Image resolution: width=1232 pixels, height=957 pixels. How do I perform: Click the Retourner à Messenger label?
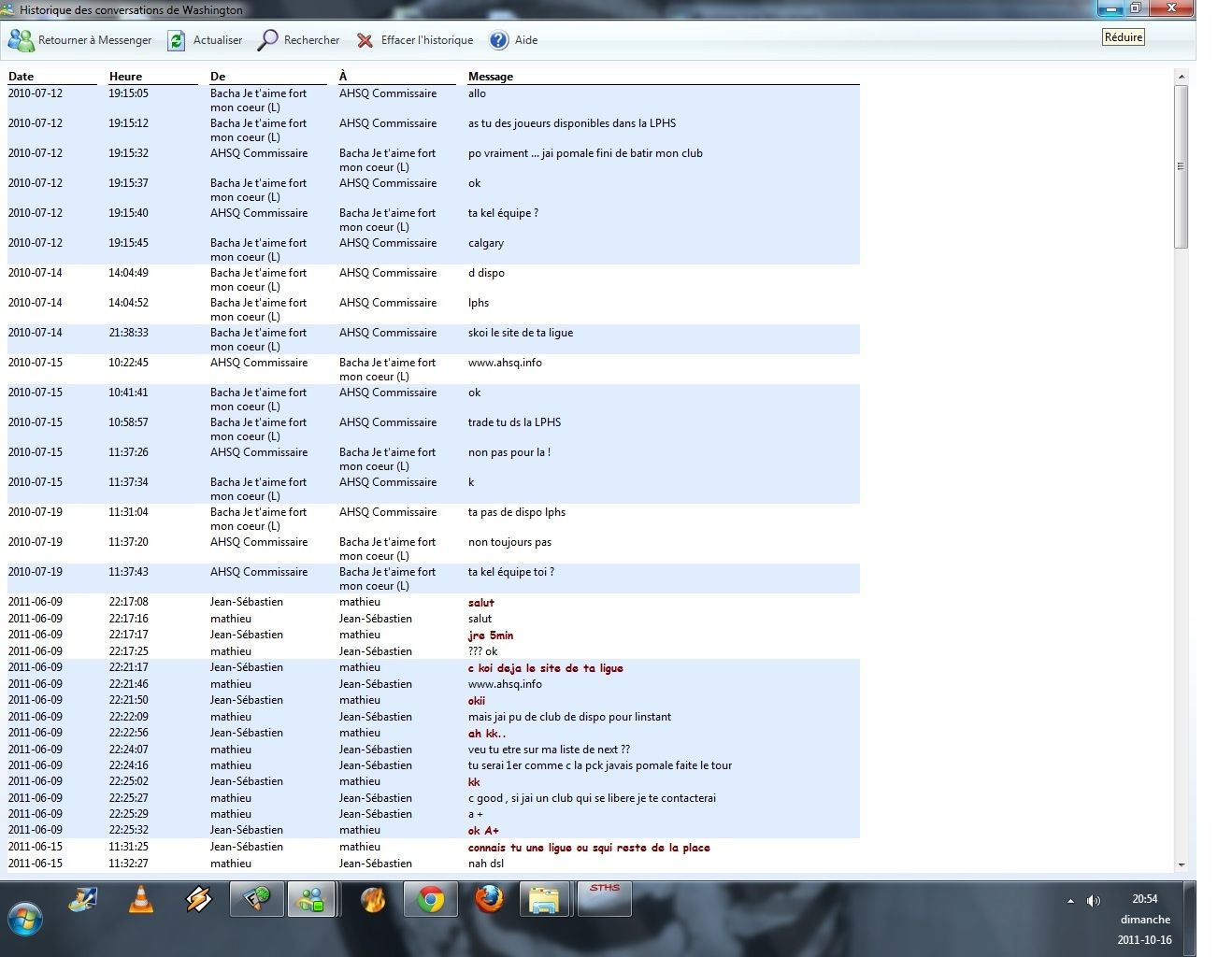(x=94, y=40)
